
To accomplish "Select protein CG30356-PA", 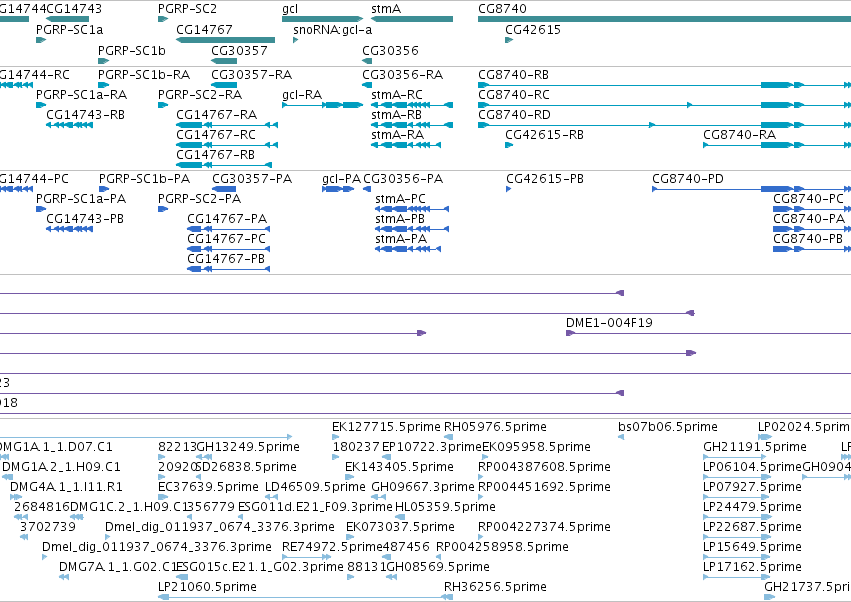I will [367, 189].
